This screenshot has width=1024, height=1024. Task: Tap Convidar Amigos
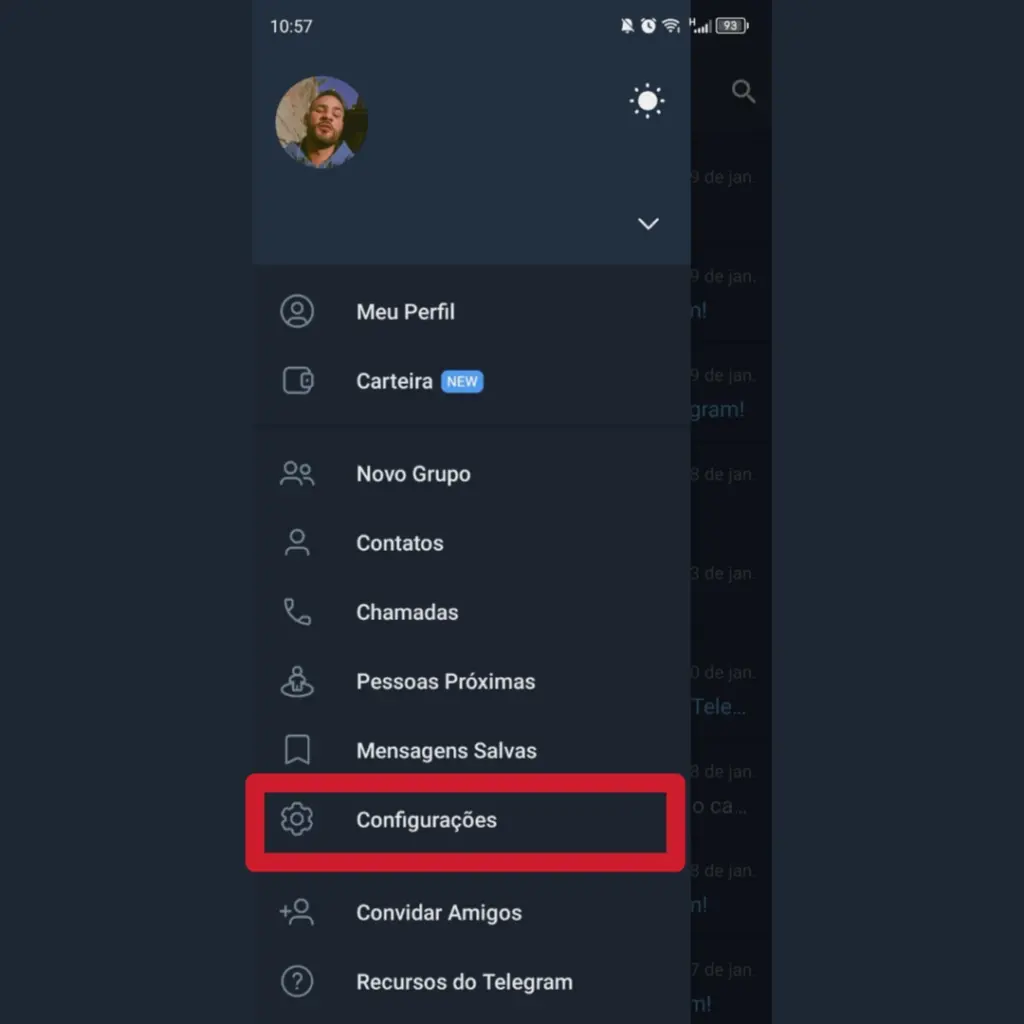click(439, 912)
